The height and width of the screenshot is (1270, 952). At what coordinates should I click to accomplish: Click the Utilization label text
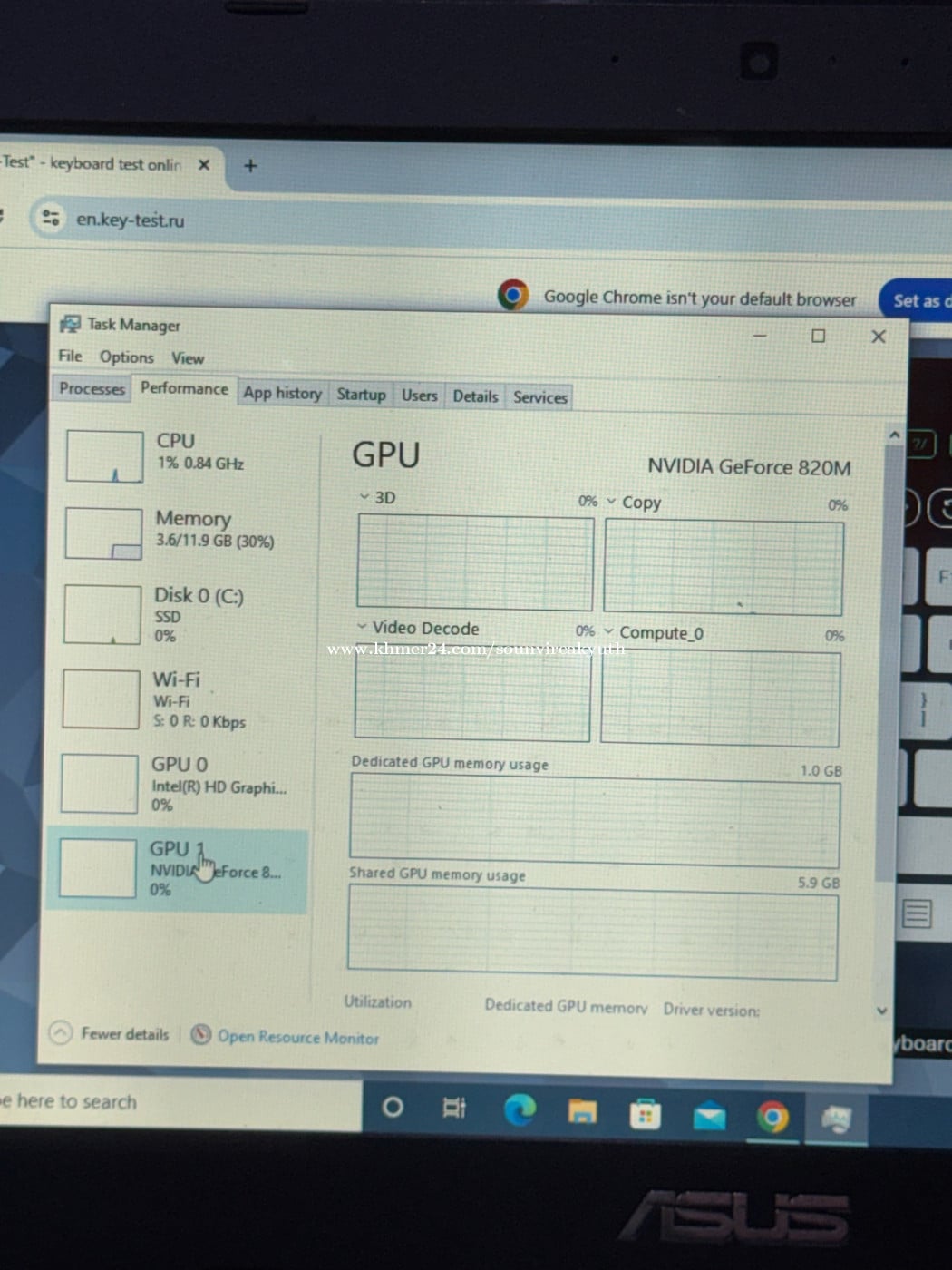pos(377,1001)
